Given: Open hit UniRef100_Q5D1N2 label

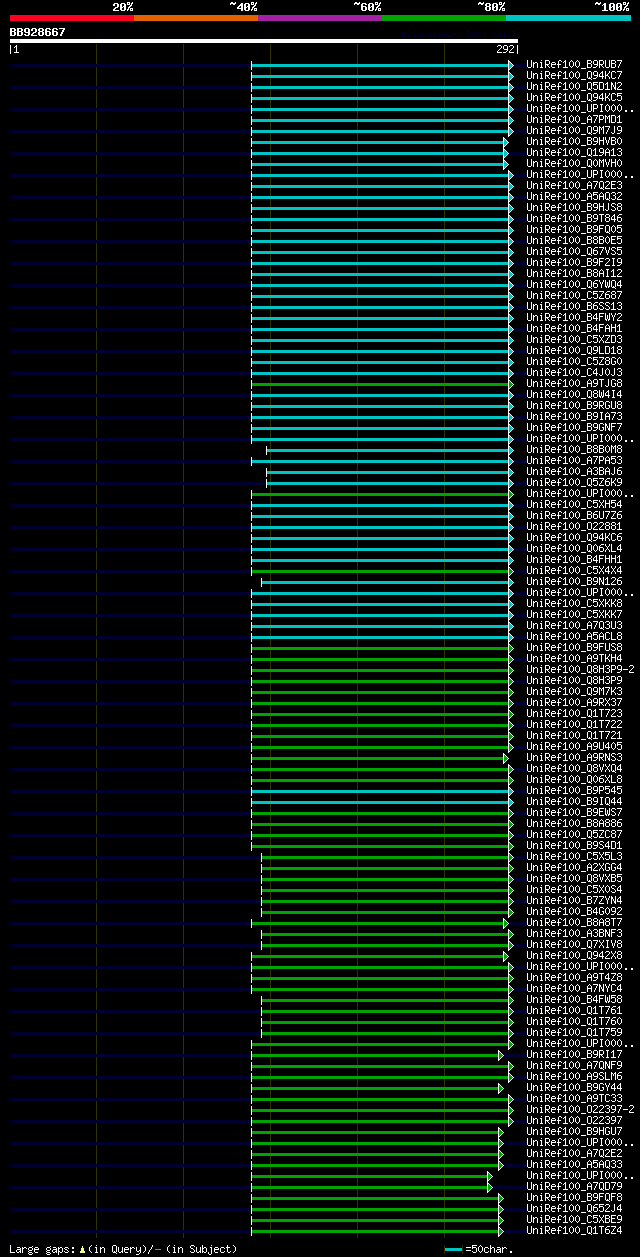Looking at the screenshot, I should 574,86.
